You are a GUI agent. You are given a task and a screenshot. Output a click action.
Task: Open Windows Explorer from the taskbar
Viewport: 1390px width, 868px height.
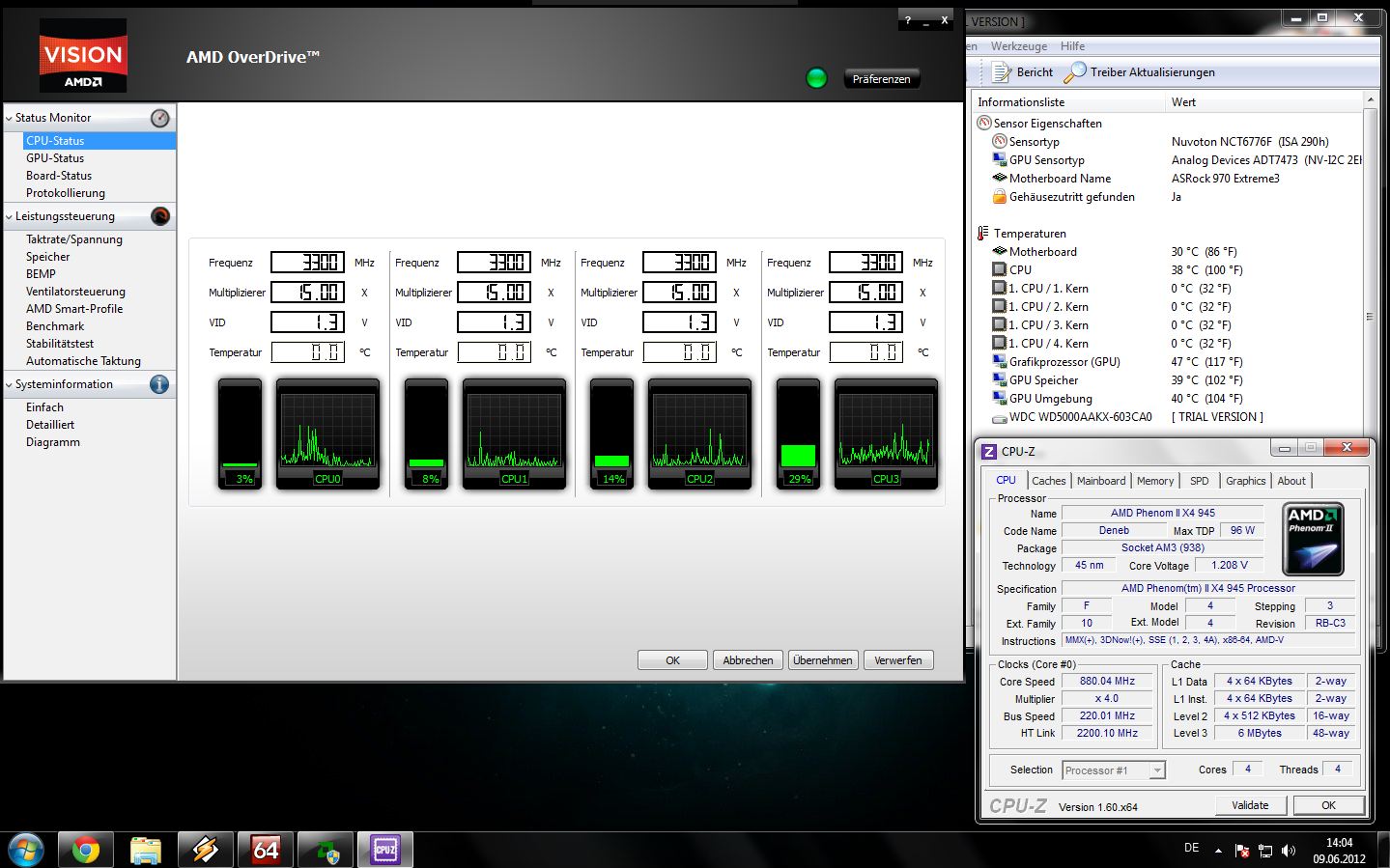pyautogui.click(x=146, y=850)
